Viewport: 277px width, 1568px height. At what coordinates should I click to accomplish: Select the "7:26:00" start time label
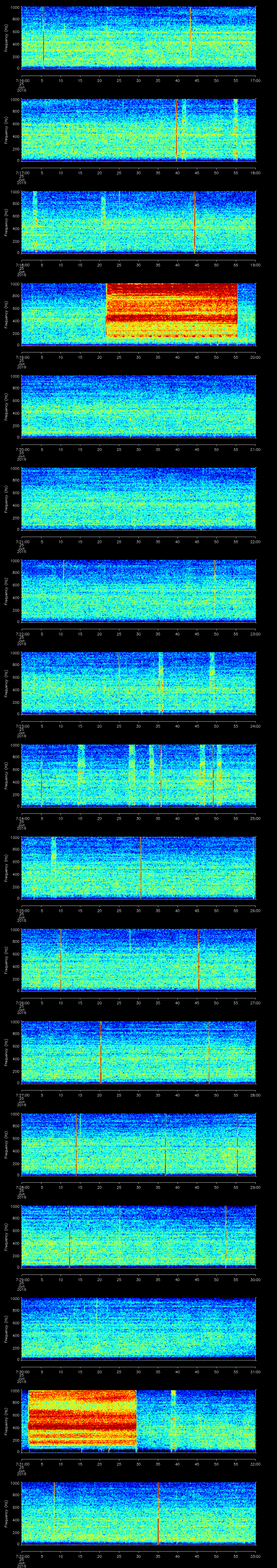point(22,1003)
